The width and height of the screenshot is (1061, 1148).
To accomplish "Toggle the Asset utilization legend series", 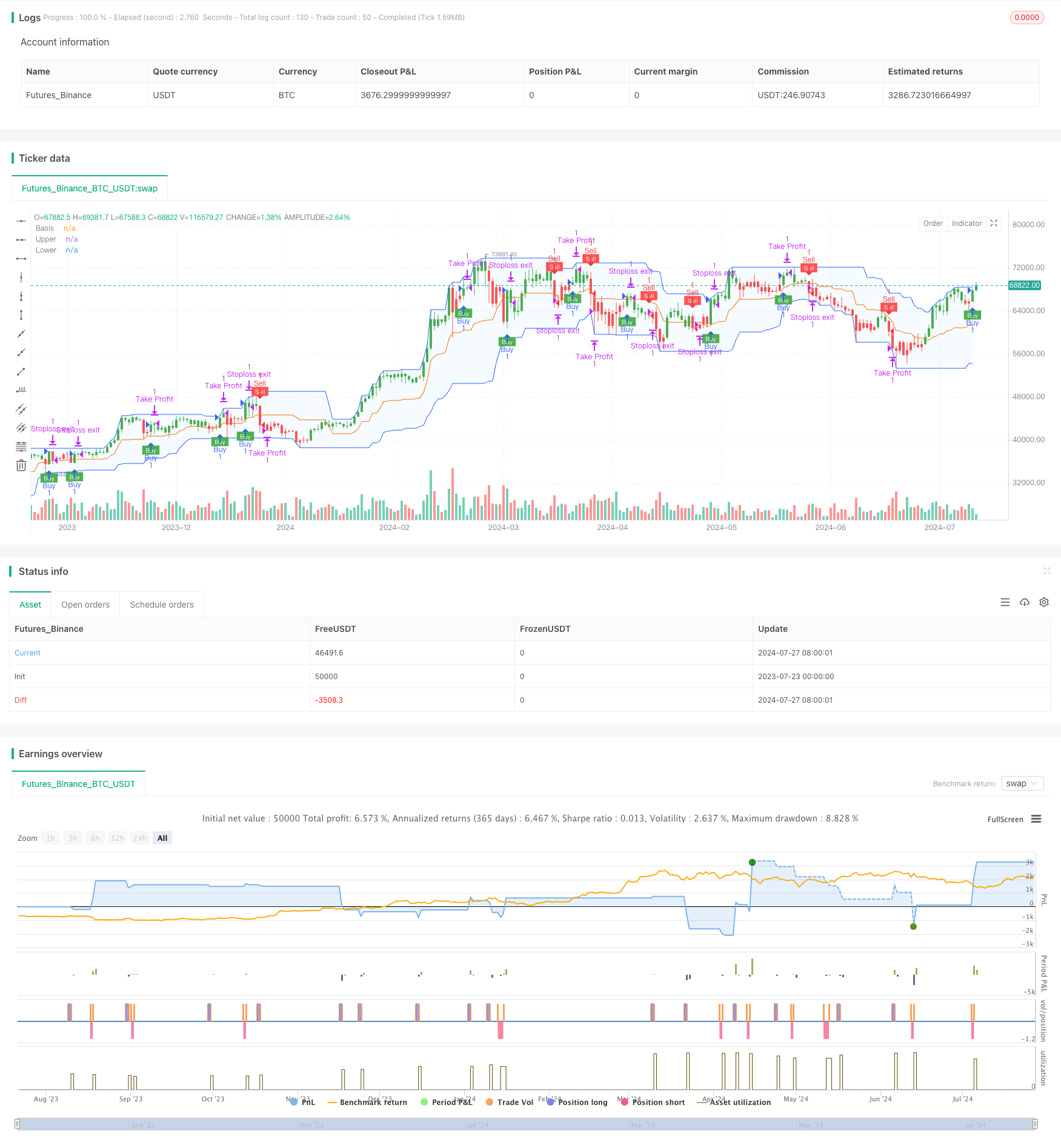I will pyautogui.click(x=734, y=1102).
